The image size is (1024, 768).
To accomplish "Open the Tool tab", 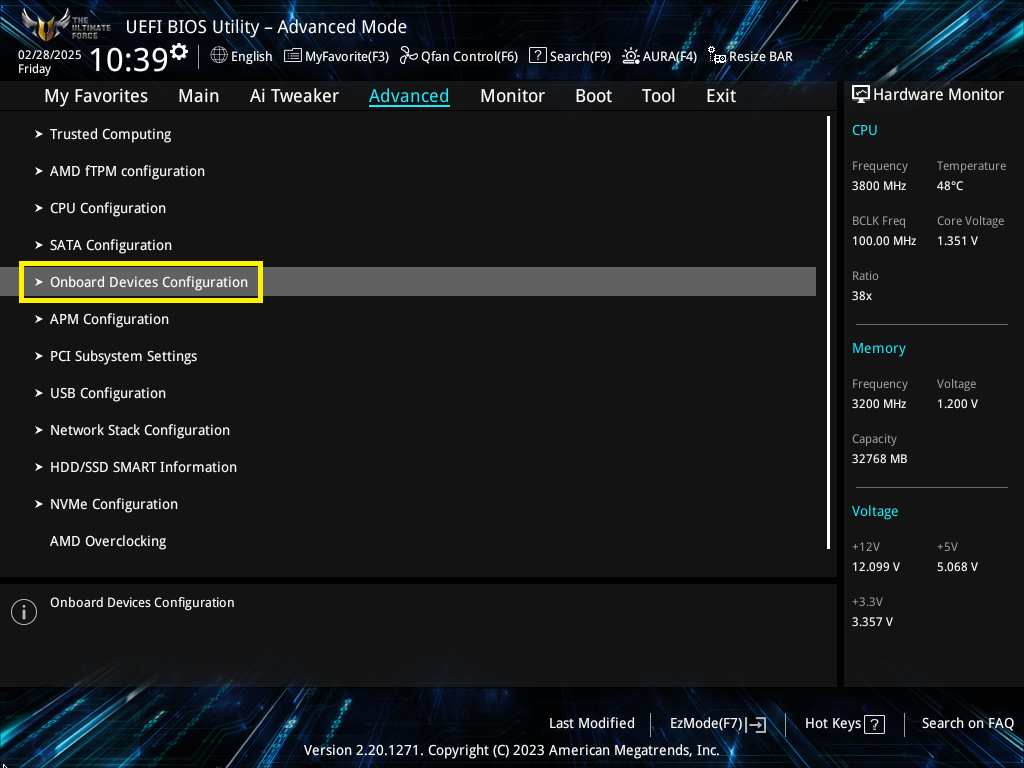I will (x=658, y=96).
